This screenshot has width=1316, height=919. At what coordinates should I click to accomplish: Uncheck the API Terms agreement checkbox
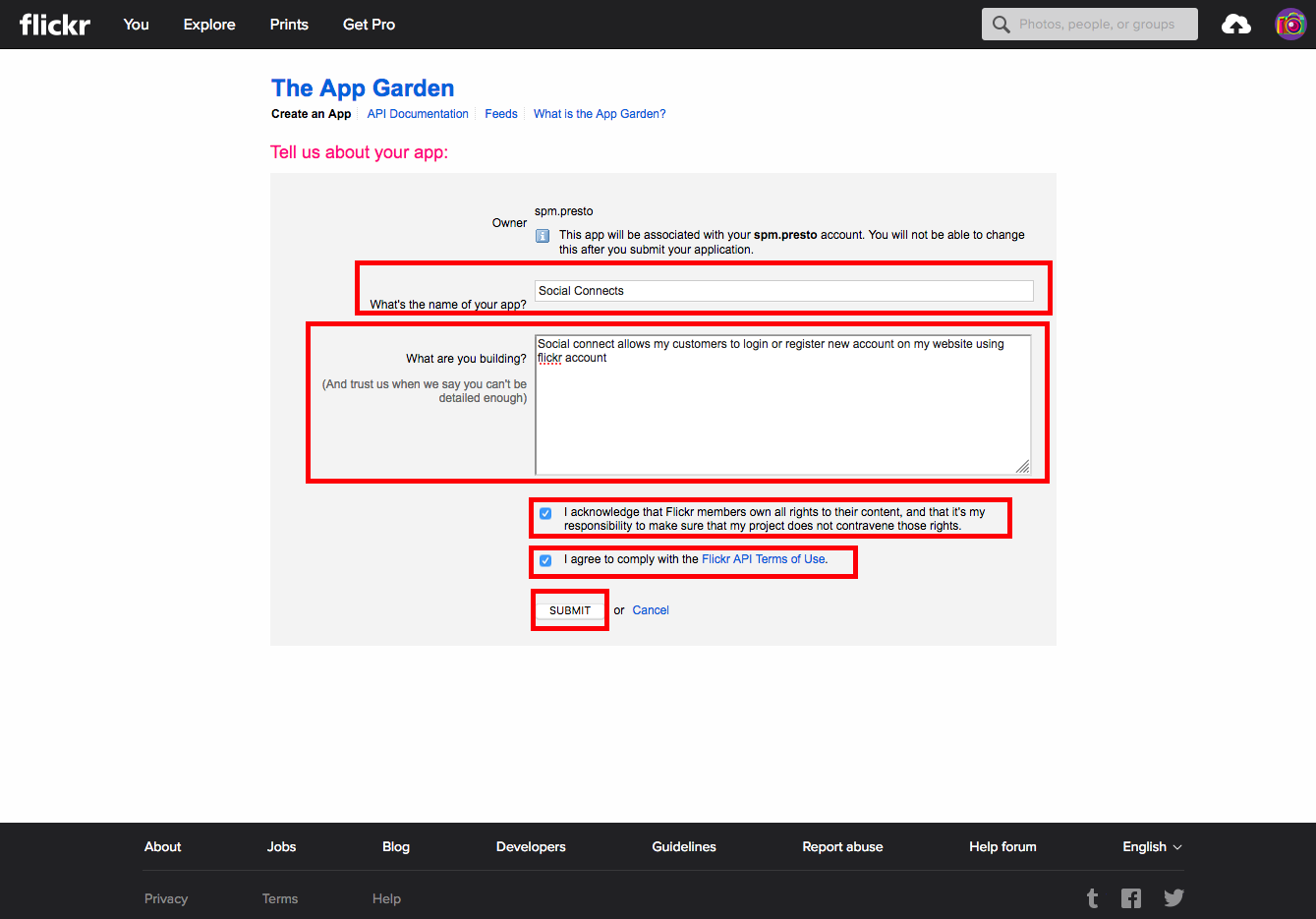[x=545, y=560]
